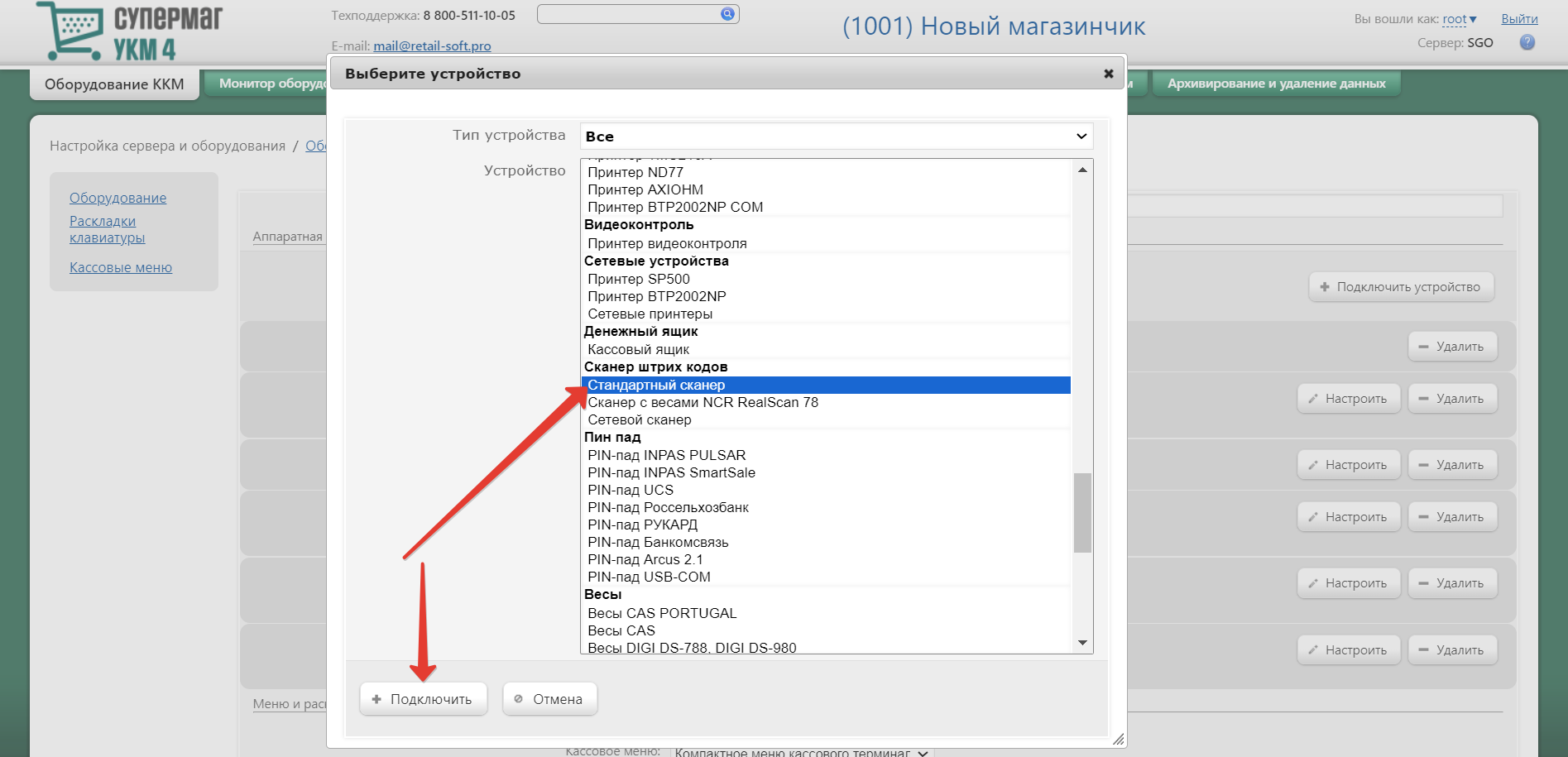Select 'PIN-пад USB-COM' item
Image resolution: width=1568 pixels, height=757 pixels.
[826, 577]
